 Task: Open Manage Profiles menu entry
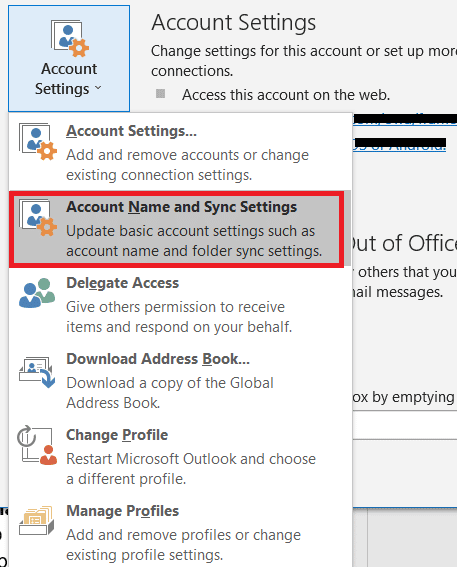[x=180, y=533]
